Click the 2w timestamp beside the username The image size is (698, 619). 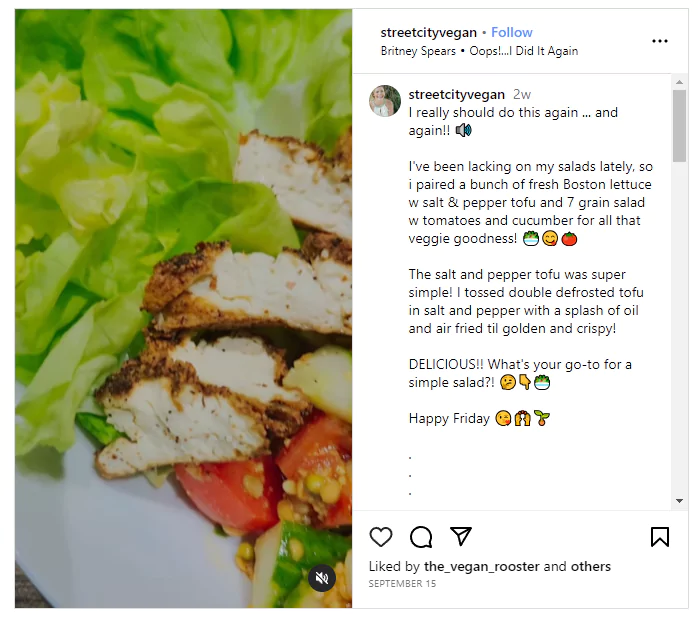[x=522, y=94]
